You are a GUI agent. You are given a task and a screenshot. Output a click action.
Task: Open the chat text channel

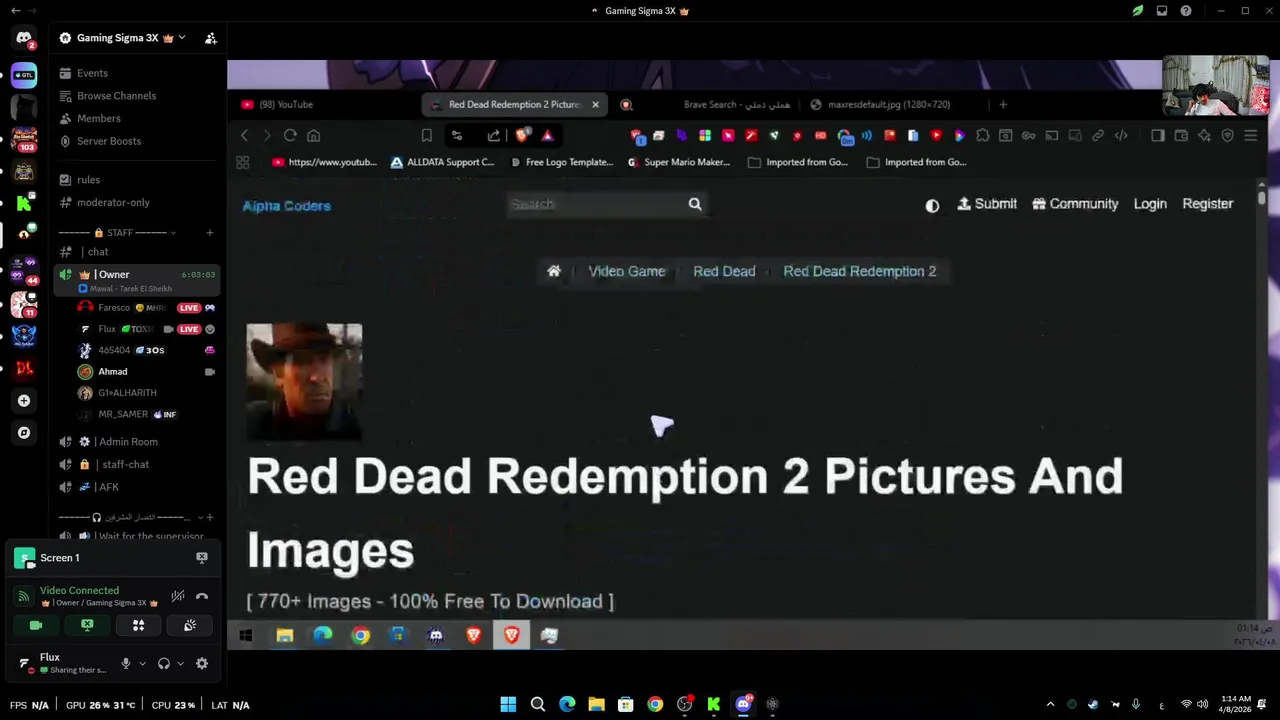pyautogui.click(x=137, y=252)
